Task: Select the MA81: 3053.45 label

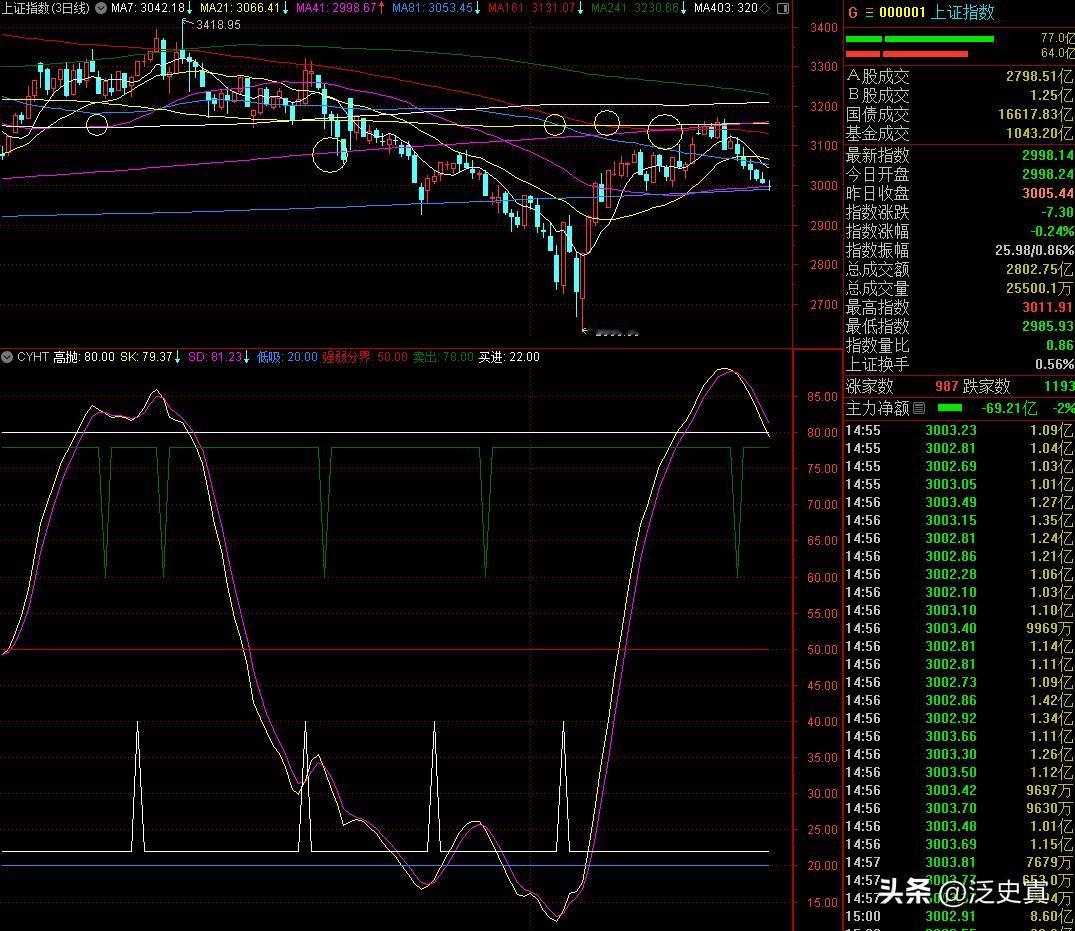Action: coord(432,8)
